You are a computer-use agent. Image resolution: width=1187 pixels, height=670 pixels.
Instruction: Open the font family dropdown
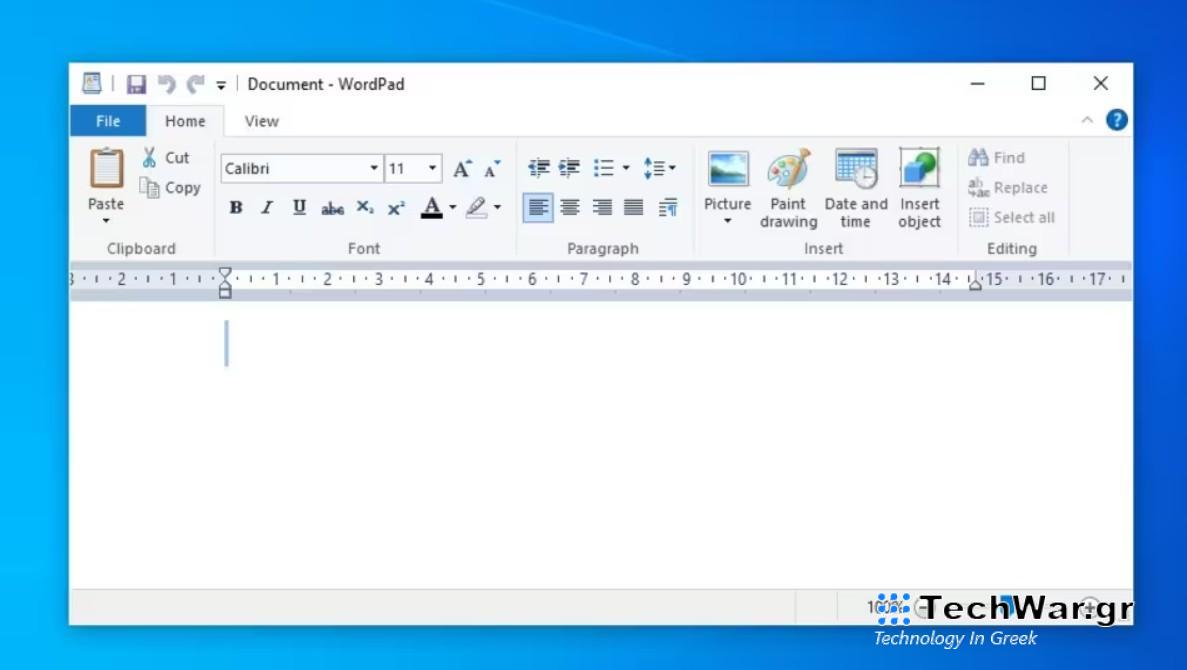[372, 168]
